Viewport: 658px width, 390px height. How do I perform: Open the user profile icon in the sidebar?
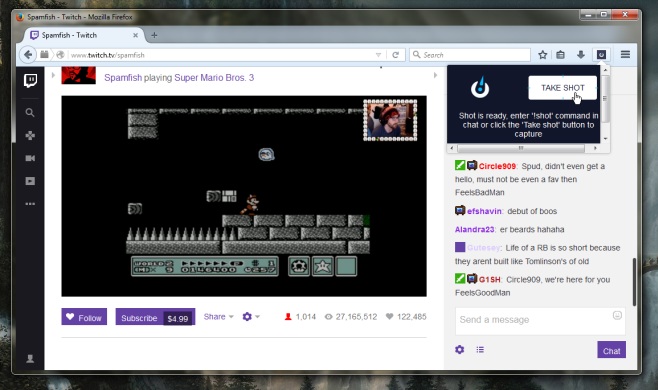30,359
